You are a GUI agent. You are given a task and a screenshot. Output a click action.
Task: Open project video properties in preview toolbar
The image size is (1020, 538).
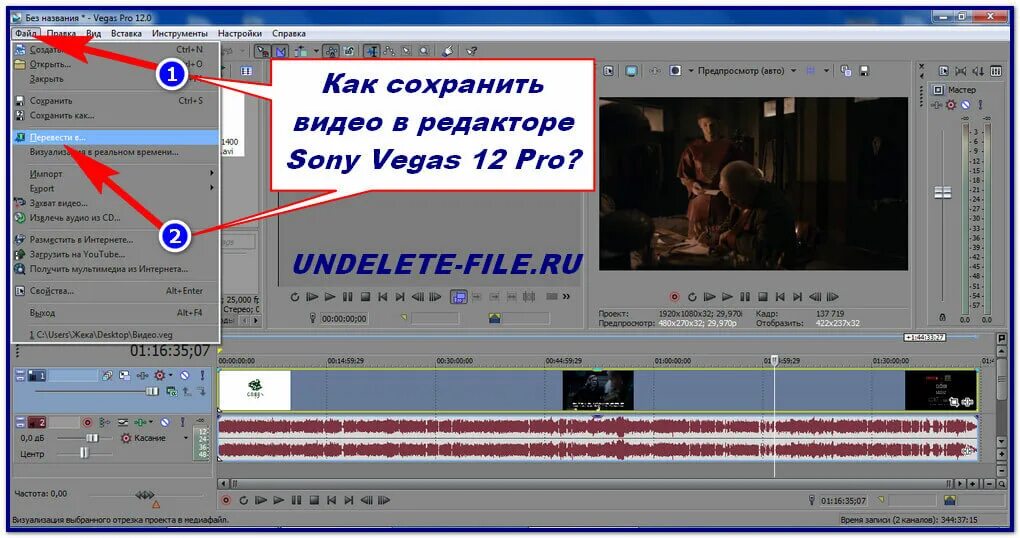(609, 70)
